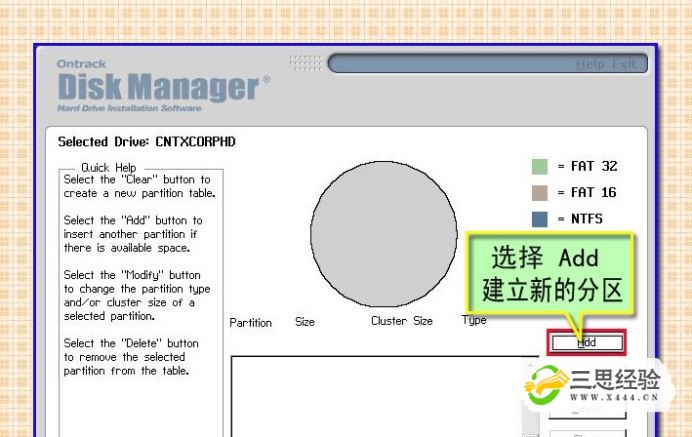Click the FAT 32 green color swatch
692x437 pixels.
pyautogui.click(x=540, y=166)
